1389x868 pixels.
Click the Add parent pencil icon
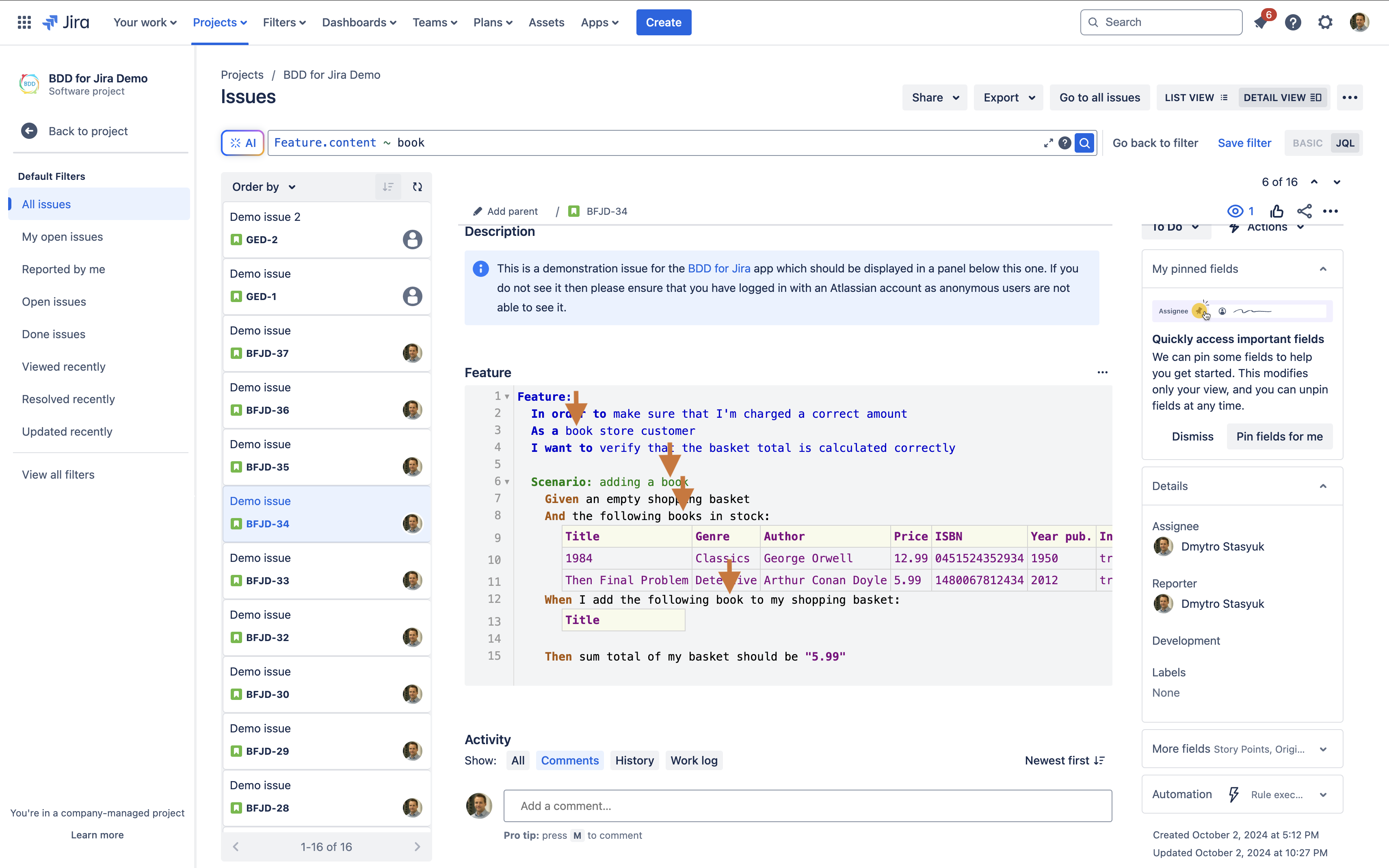click(x=477, y=211)
